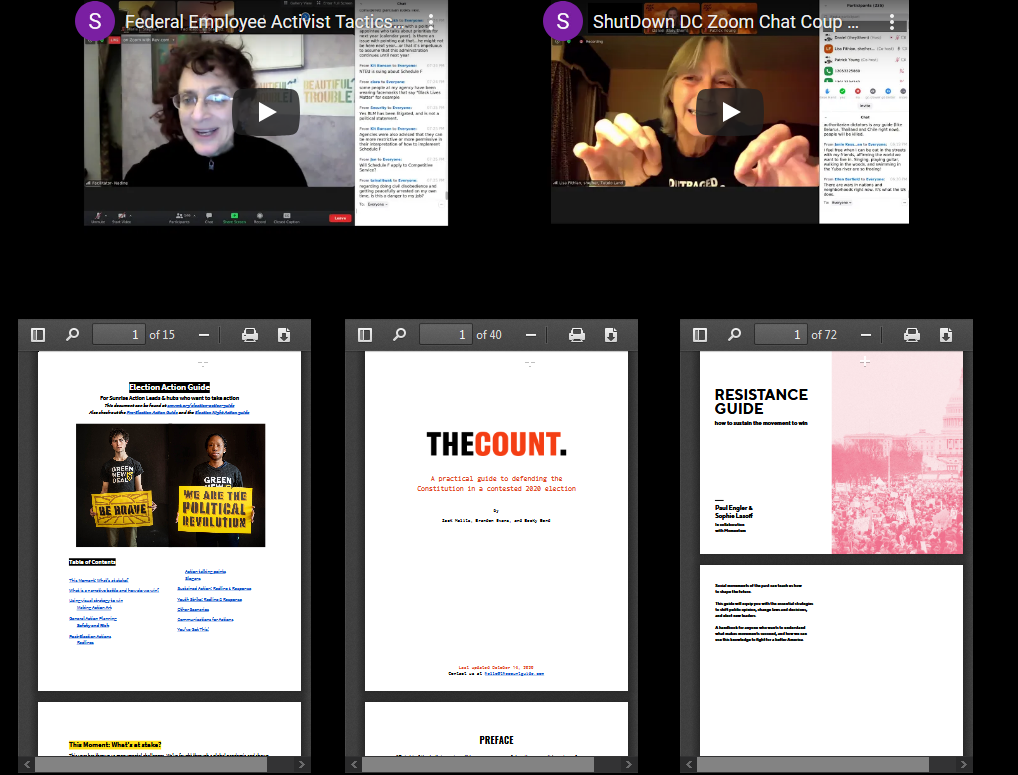
Task: Open find tool in the 72-page PDF
Action: click(735, 335)
